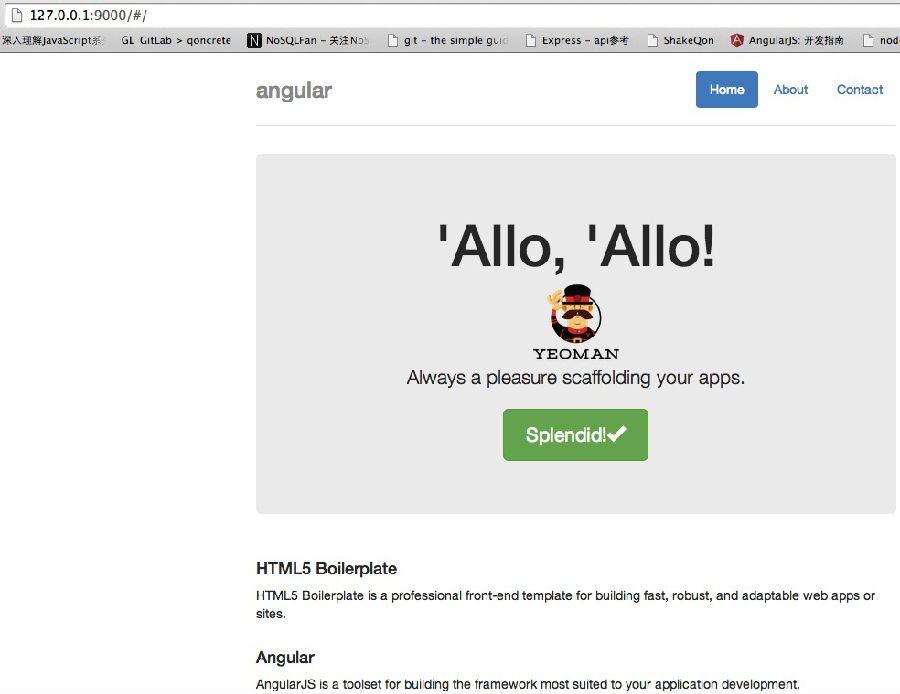This screenshot has height=694, width=900.
Task: Click the Yeoman mascot image
Action: pos(575,313)
